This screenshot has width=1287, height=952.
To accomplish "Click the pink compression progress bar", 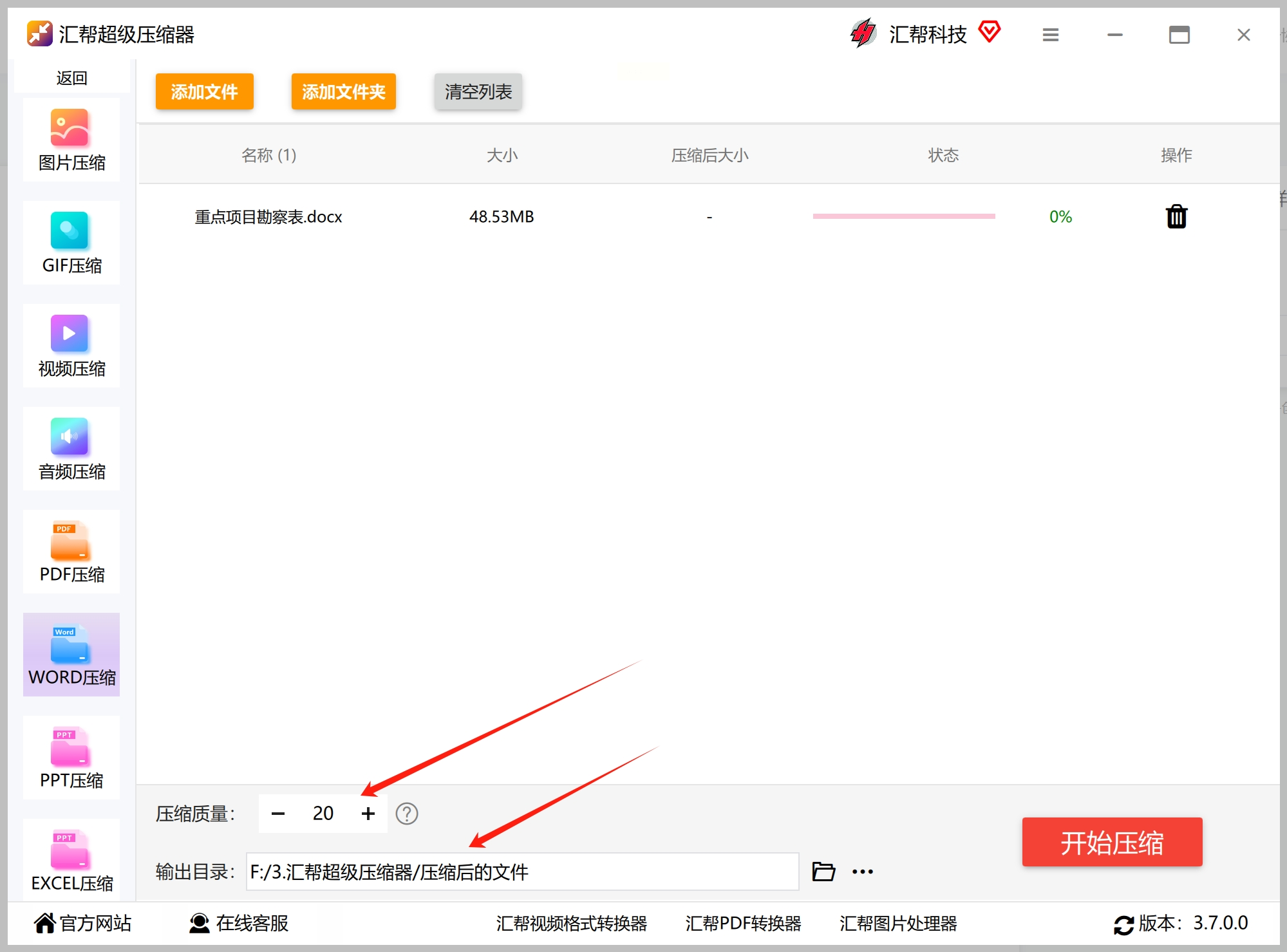I will pyautogui.click(x=904, y=216).
